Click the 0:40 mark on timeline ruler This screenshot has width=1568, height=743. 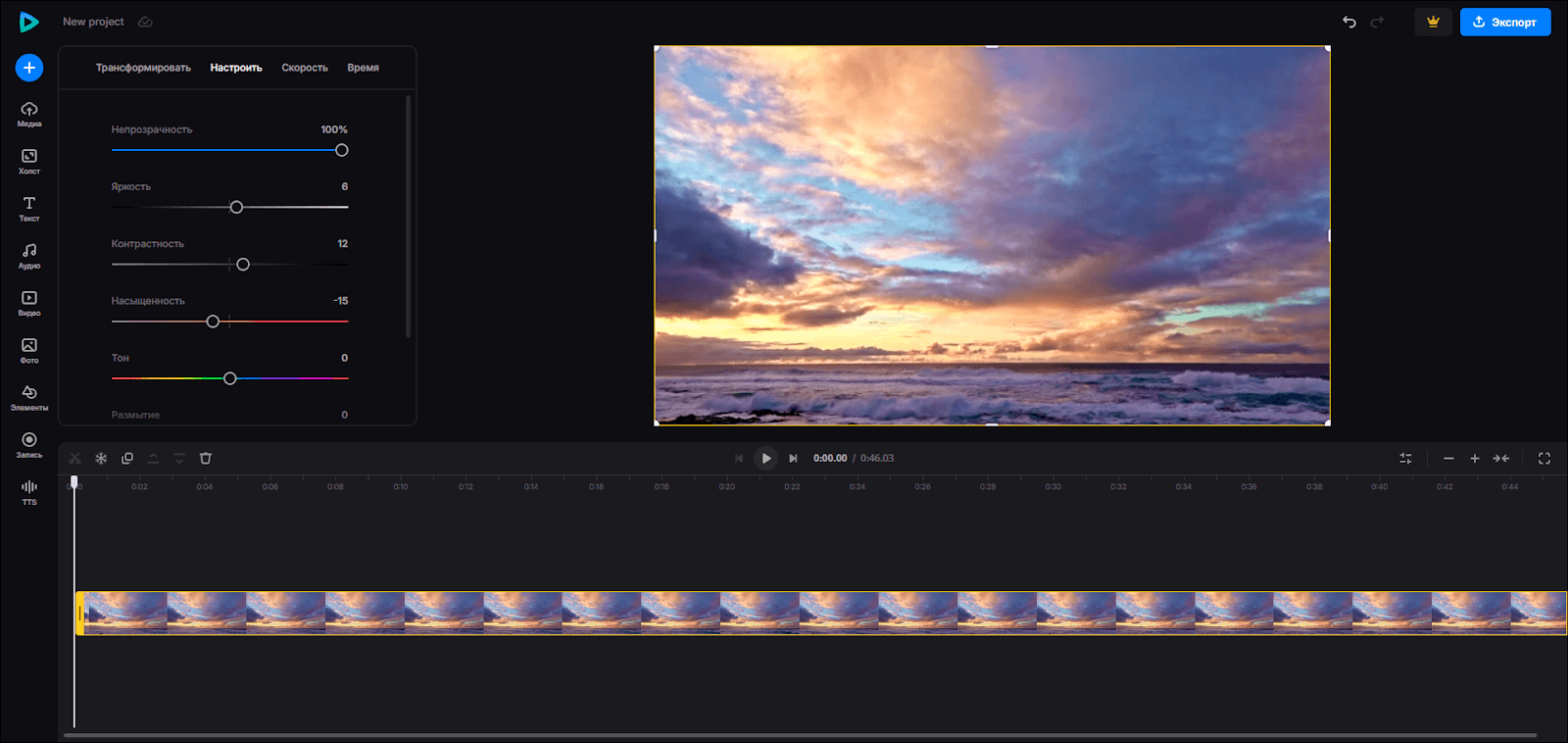tap(1379, 486)
